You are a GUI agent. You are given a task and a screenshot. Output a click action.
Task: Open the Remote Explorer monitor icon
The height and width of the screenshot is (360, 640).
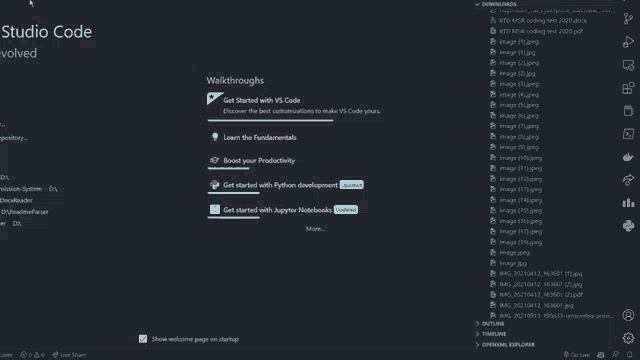628,65
